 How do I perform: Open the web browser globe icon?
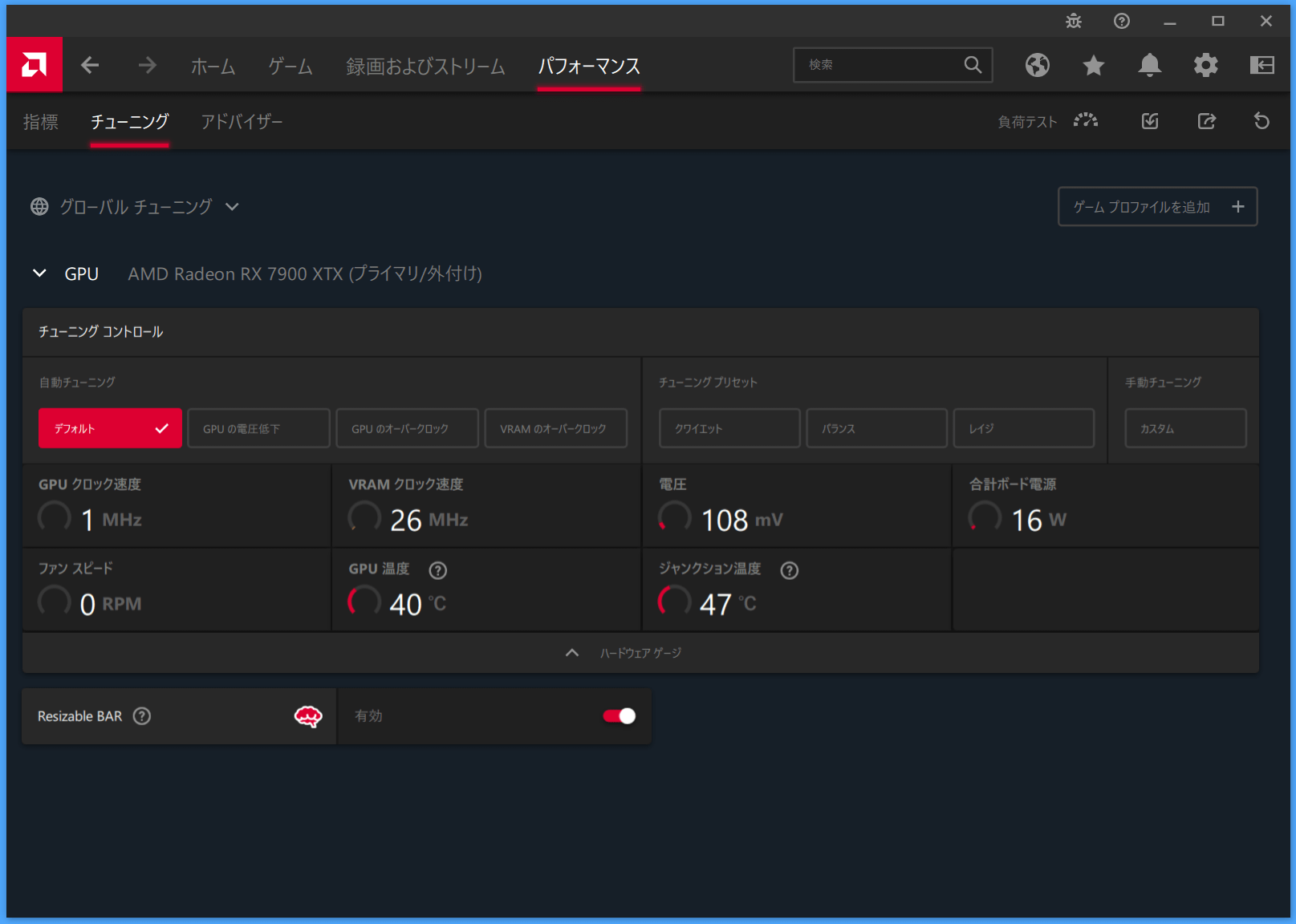[1038, 65]
